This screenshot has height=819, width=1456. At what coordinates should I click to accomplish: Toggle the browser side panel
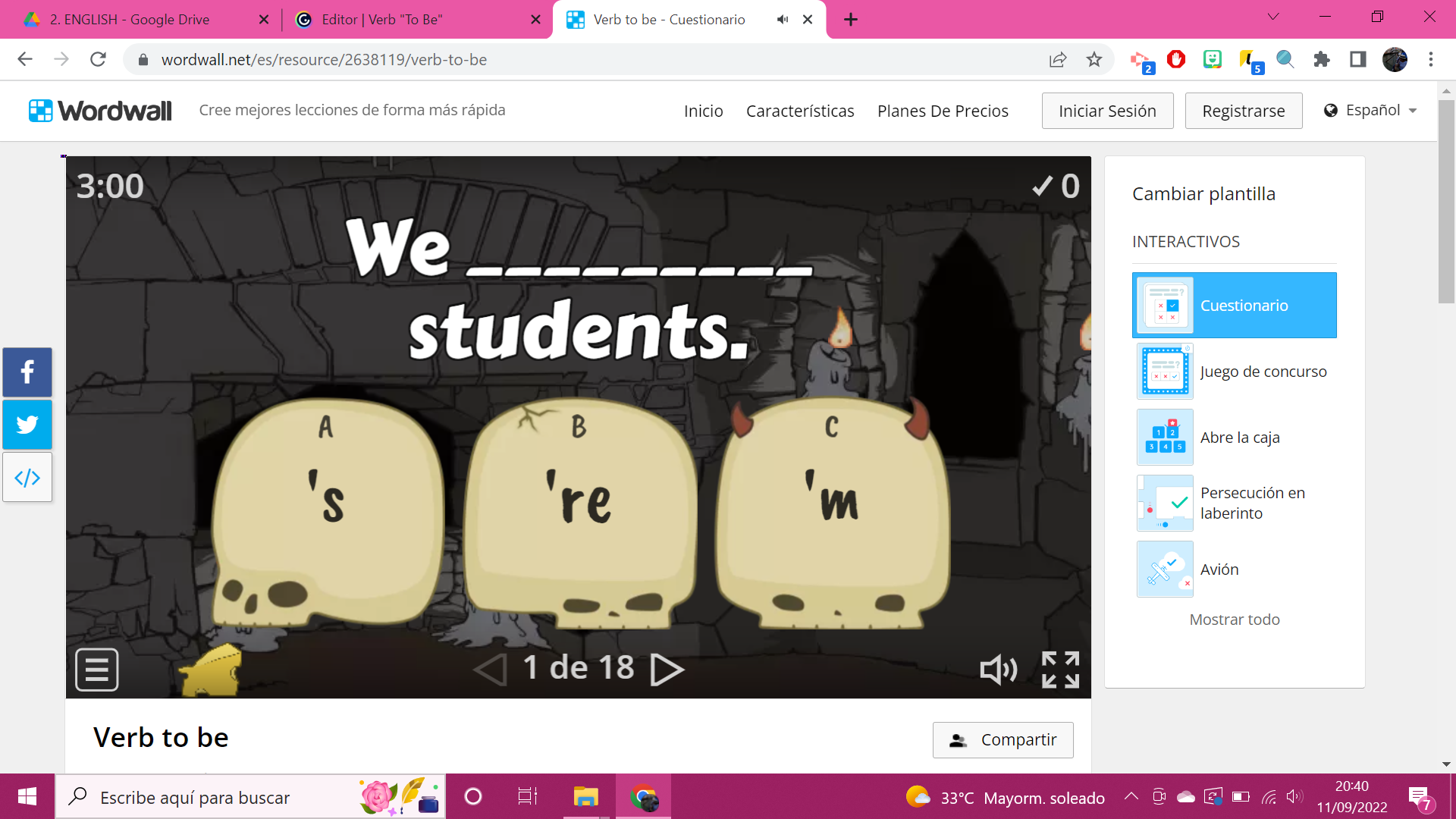1357,59
